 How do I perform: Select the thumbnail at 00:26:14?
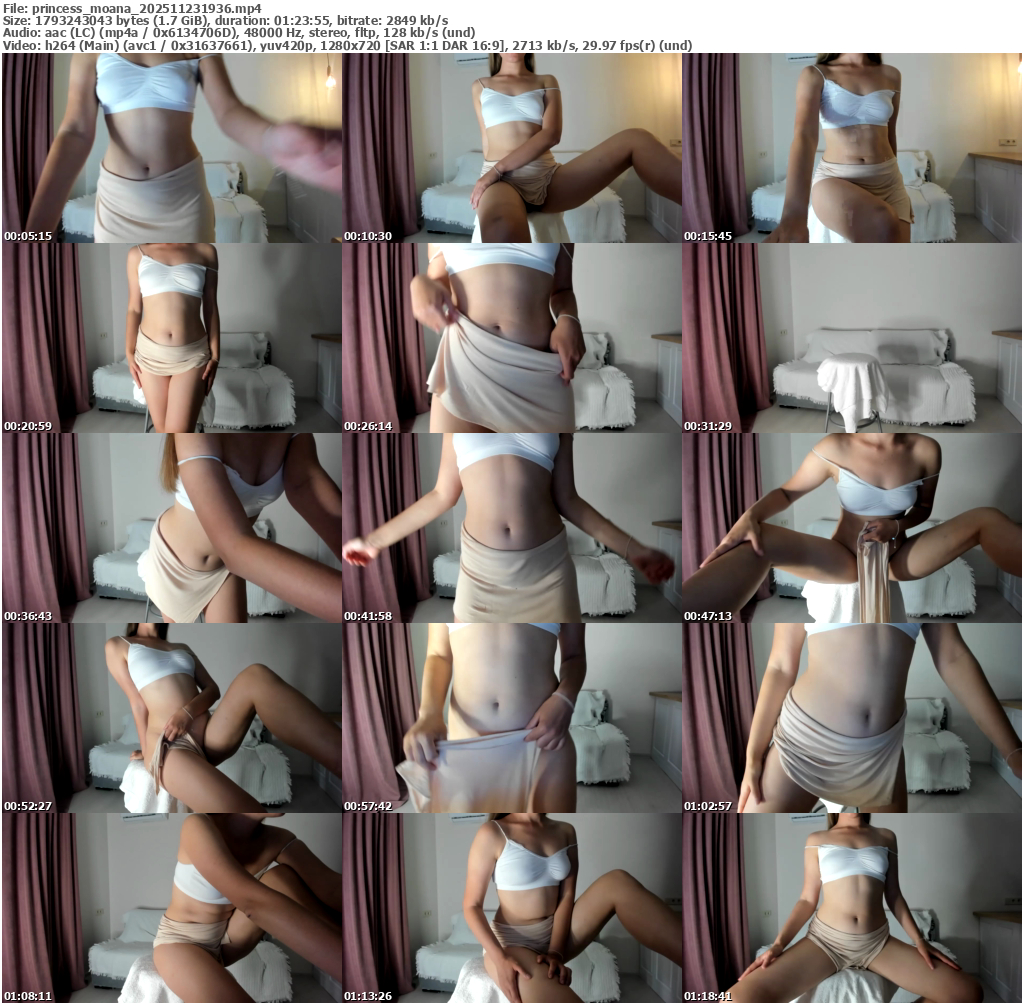[x=512, y=338]
